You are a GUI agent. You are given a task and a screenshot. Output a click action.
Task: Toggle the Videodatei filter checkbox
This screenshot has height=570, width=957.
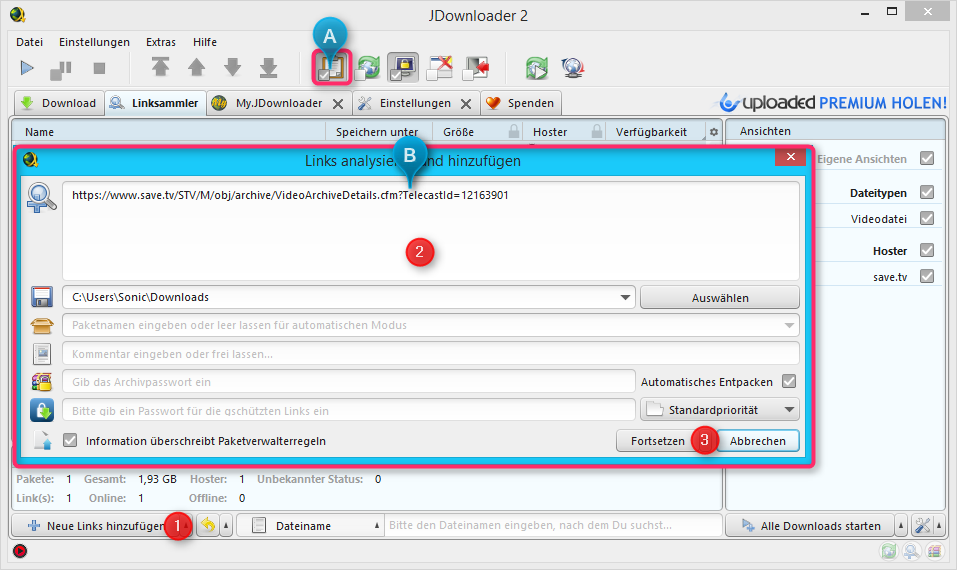927,218
